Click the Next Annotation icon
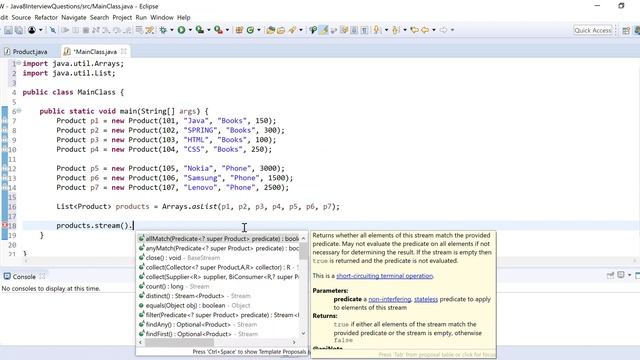 (377, 30)
